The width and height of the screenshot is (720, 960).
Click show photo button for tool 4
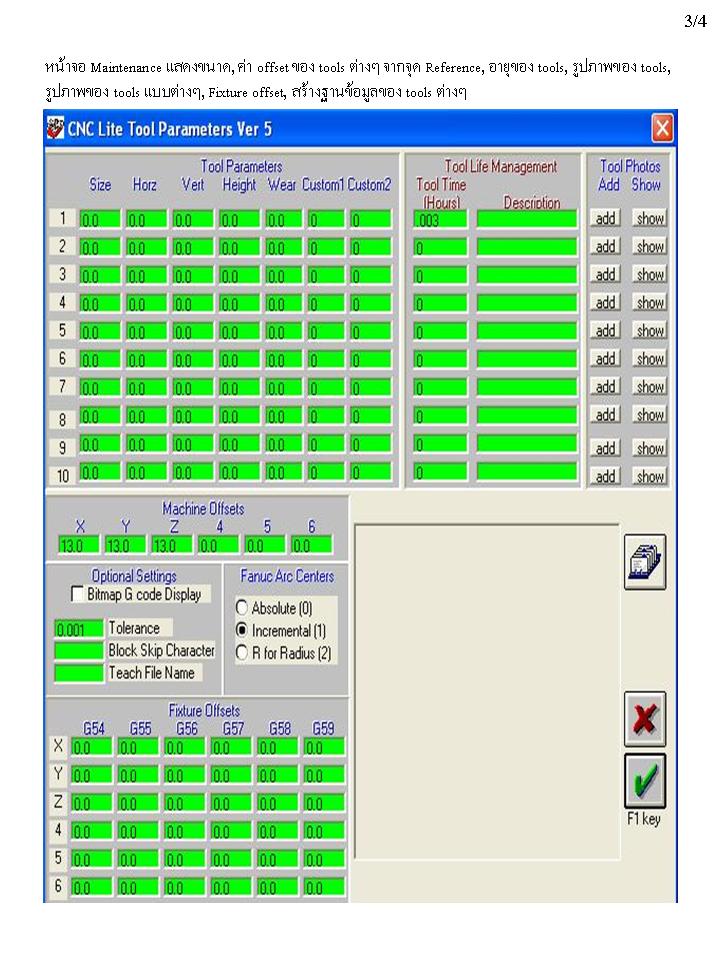(650, 303)
